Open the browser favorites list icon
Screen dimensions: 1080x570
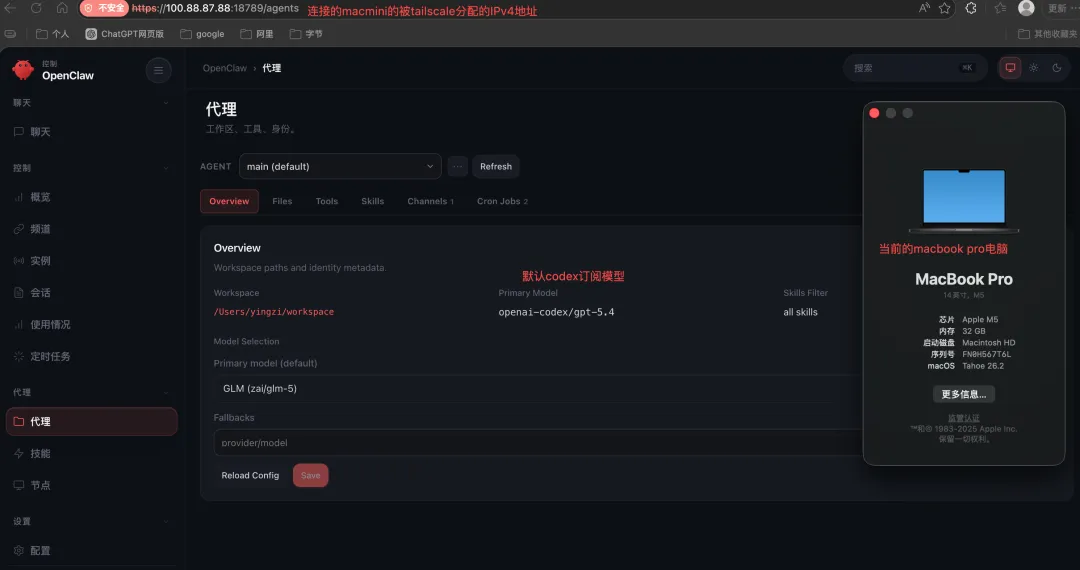coord(1000,8)
